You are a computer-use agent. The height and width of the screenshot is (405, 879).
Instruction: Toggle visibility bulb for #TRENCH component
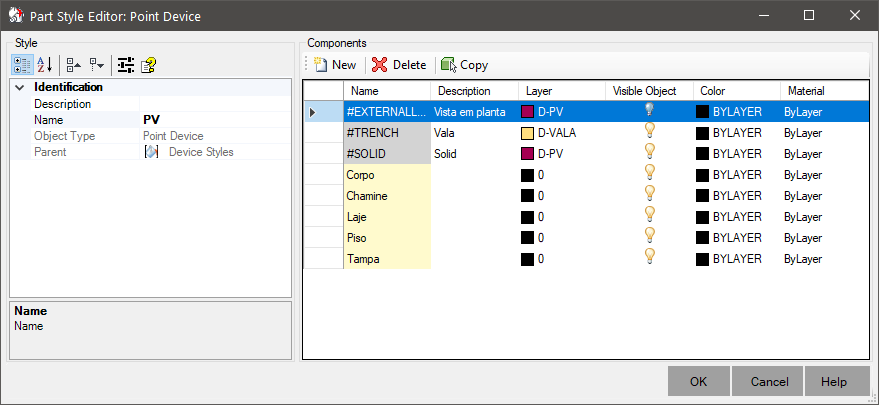[649, 131]
